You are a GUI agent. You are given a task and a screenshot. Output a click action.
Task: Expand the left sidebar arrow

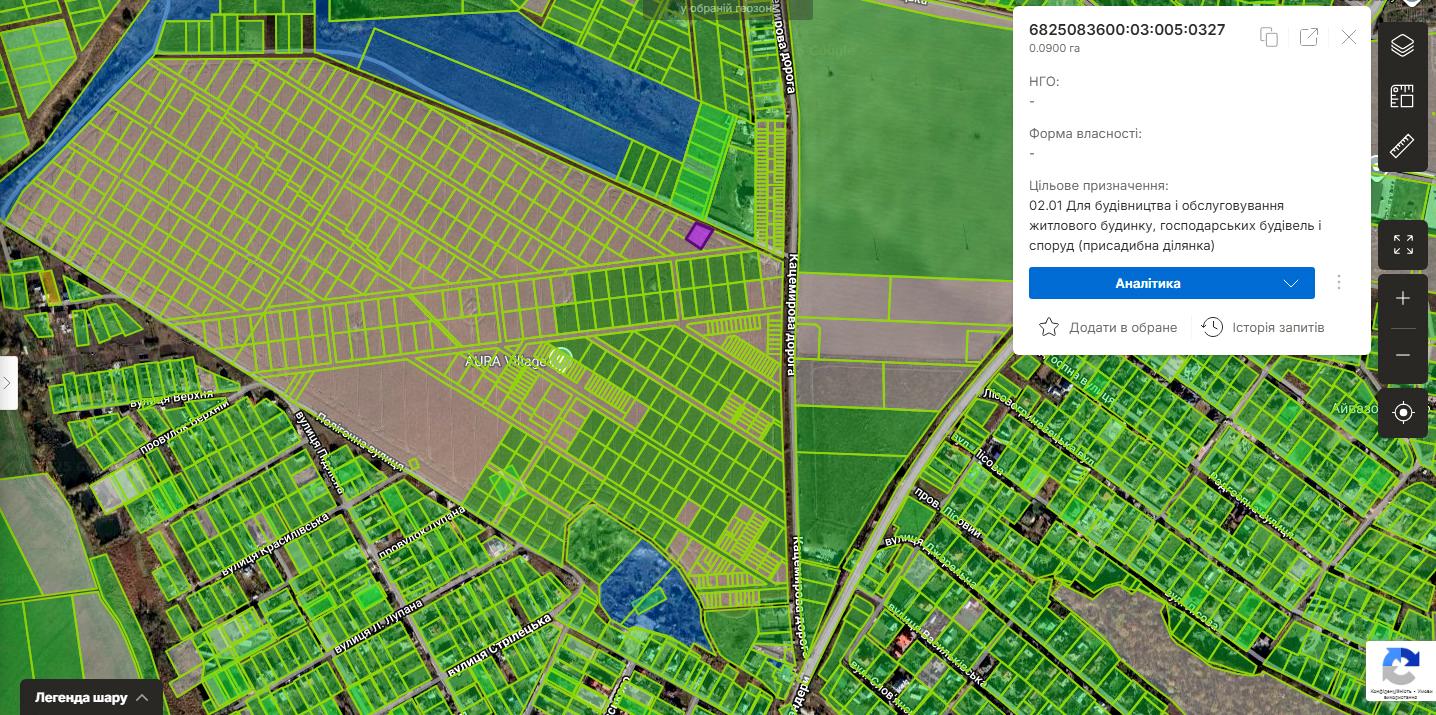(x=8, y=383)
